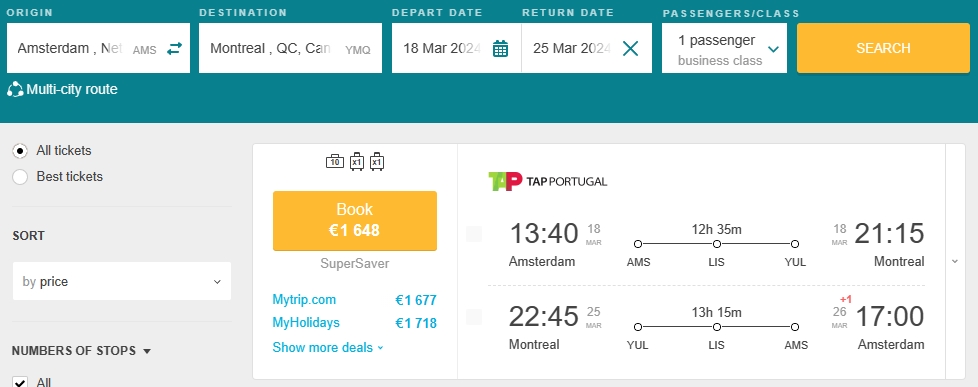Open the sort by price dropdown
This screenshot has height=387, width=978.
coord(122,282)
